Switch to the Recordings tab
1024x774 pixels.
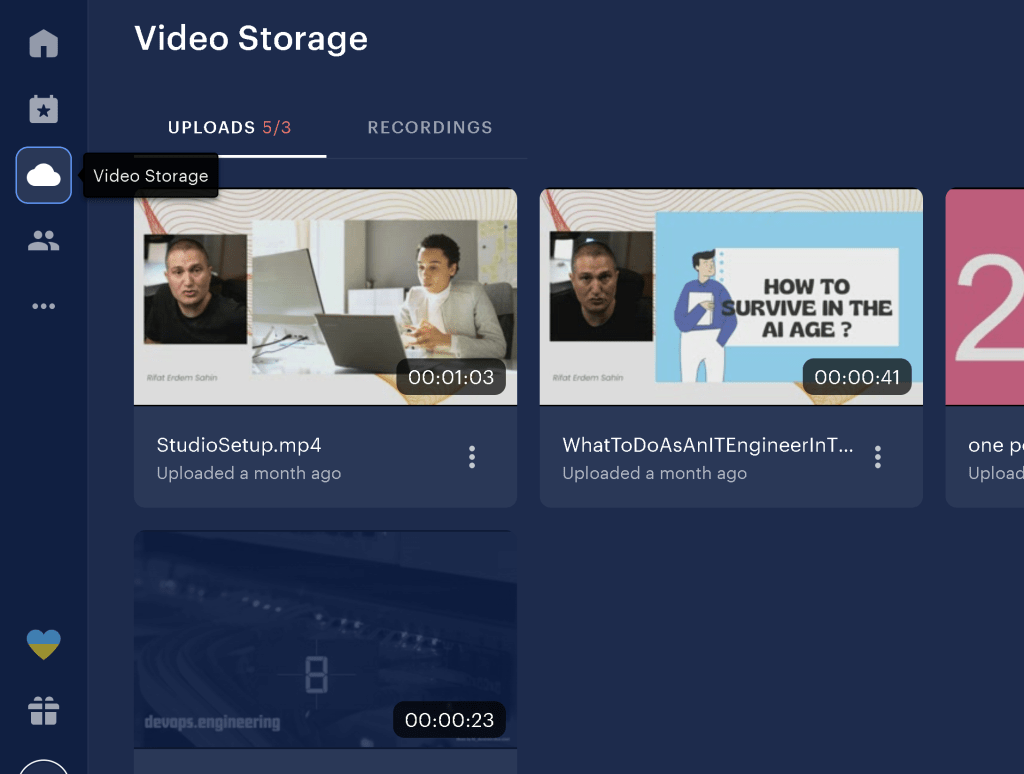point(430,127)
